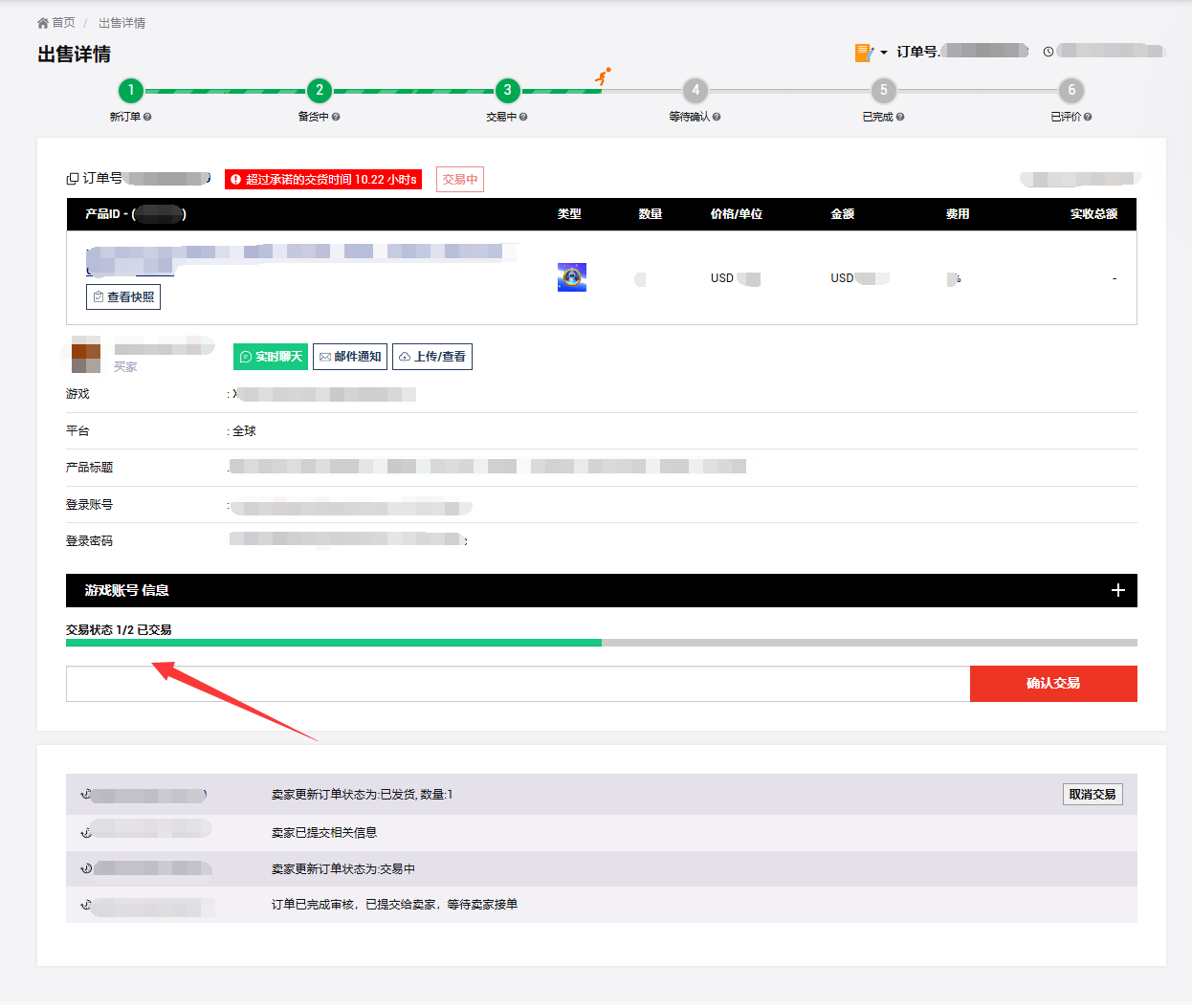The width and height of the screenshot is (1192, 1008).
Task: Click step 5 已完成 circle
Action: pyautogui.click(x=883, y=91)
